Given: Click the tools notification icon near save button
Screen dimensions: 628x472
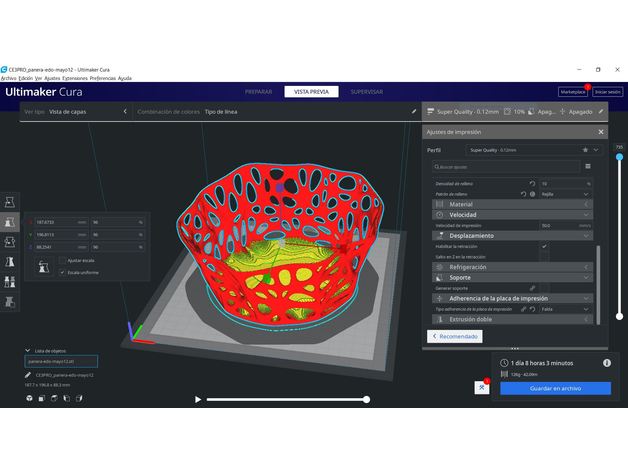Looking at the screenshot, I should (x=482, y=387).
